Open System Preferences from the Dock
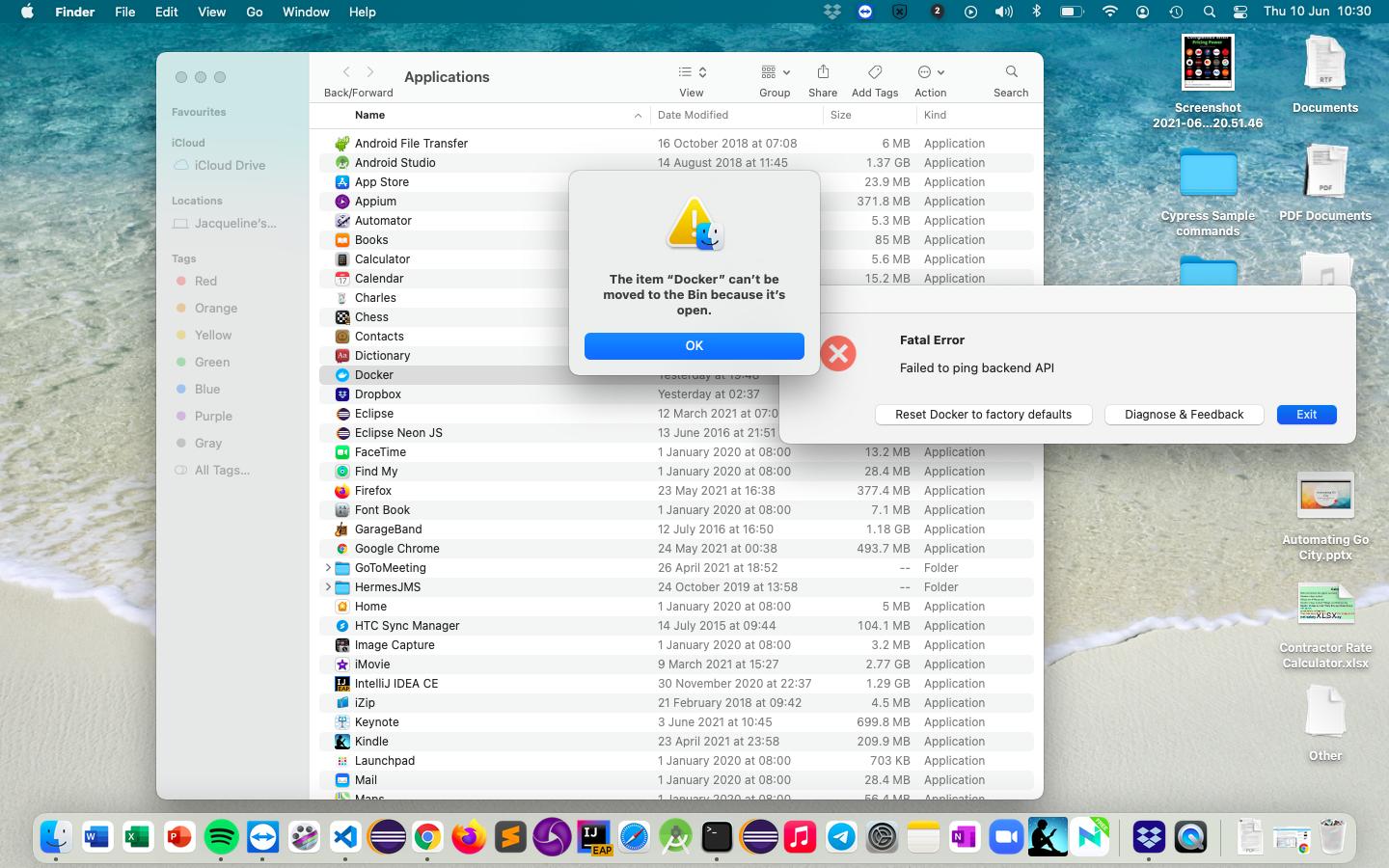Viewport: 1389px width, 868px height. click(x=883, y=837)
